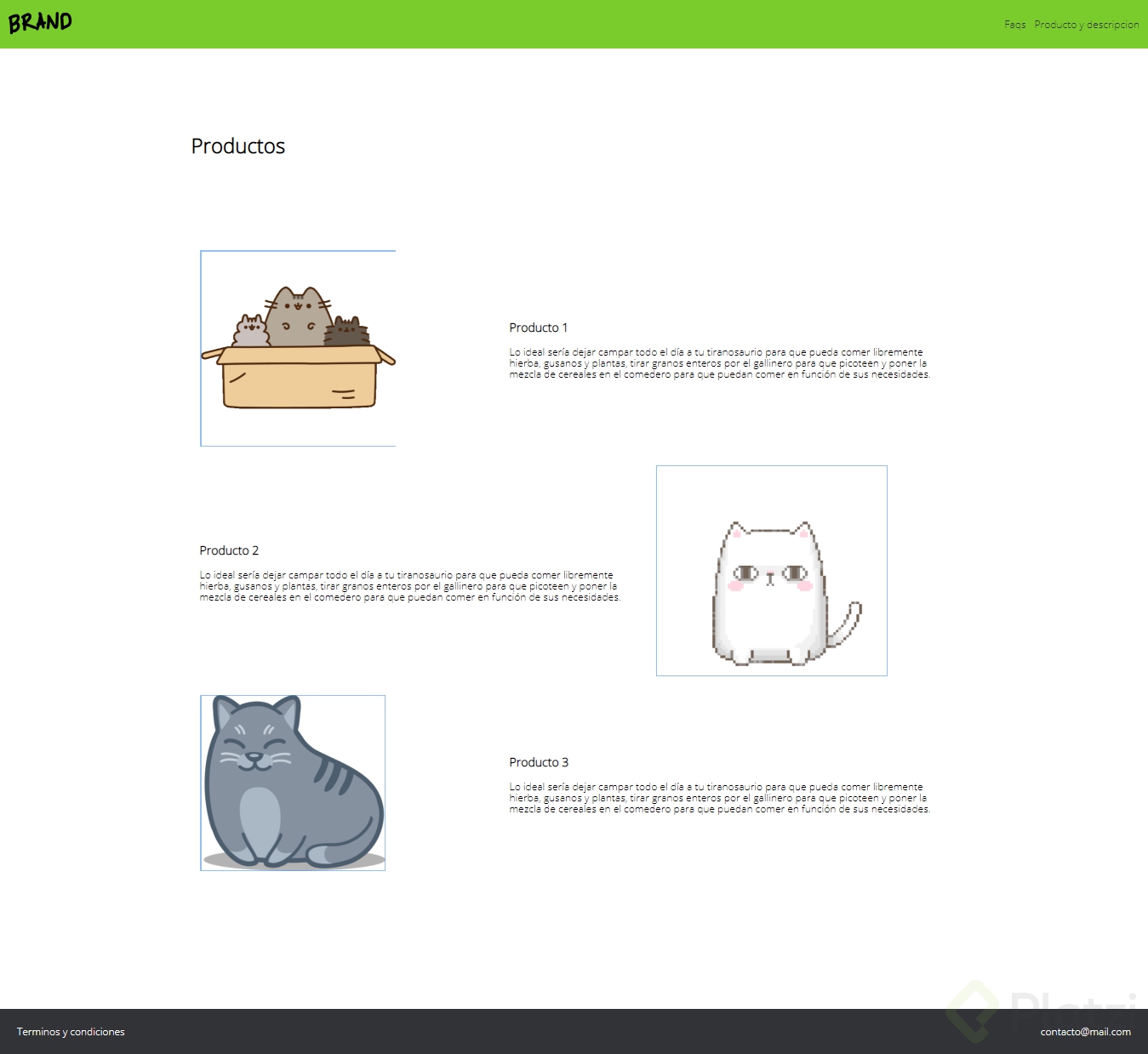Select the pixel-art white cat image
The height and width of the screenshot is (1054, 1148).
tap(771, 570)
